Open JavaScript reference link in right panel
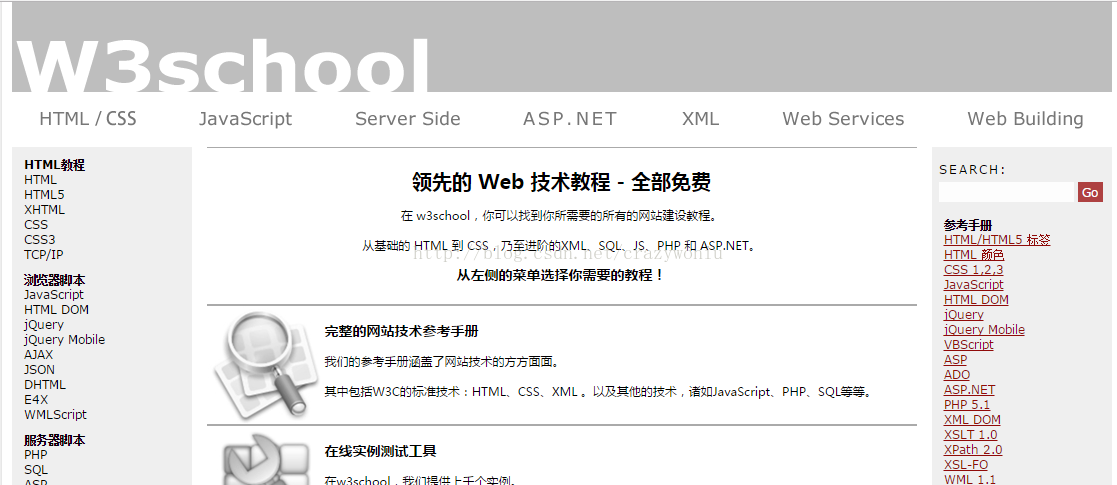Image resolution: width=1117 pixels, height=485 pixels. [x=973, y=285]
